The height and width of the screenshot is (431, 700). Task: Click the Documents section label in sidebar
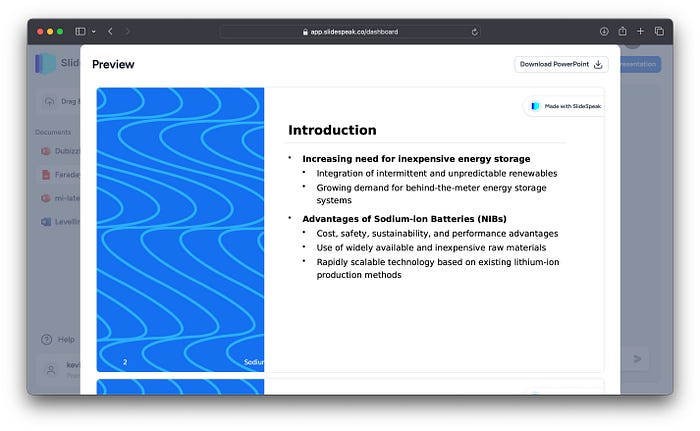pos(53,132)
